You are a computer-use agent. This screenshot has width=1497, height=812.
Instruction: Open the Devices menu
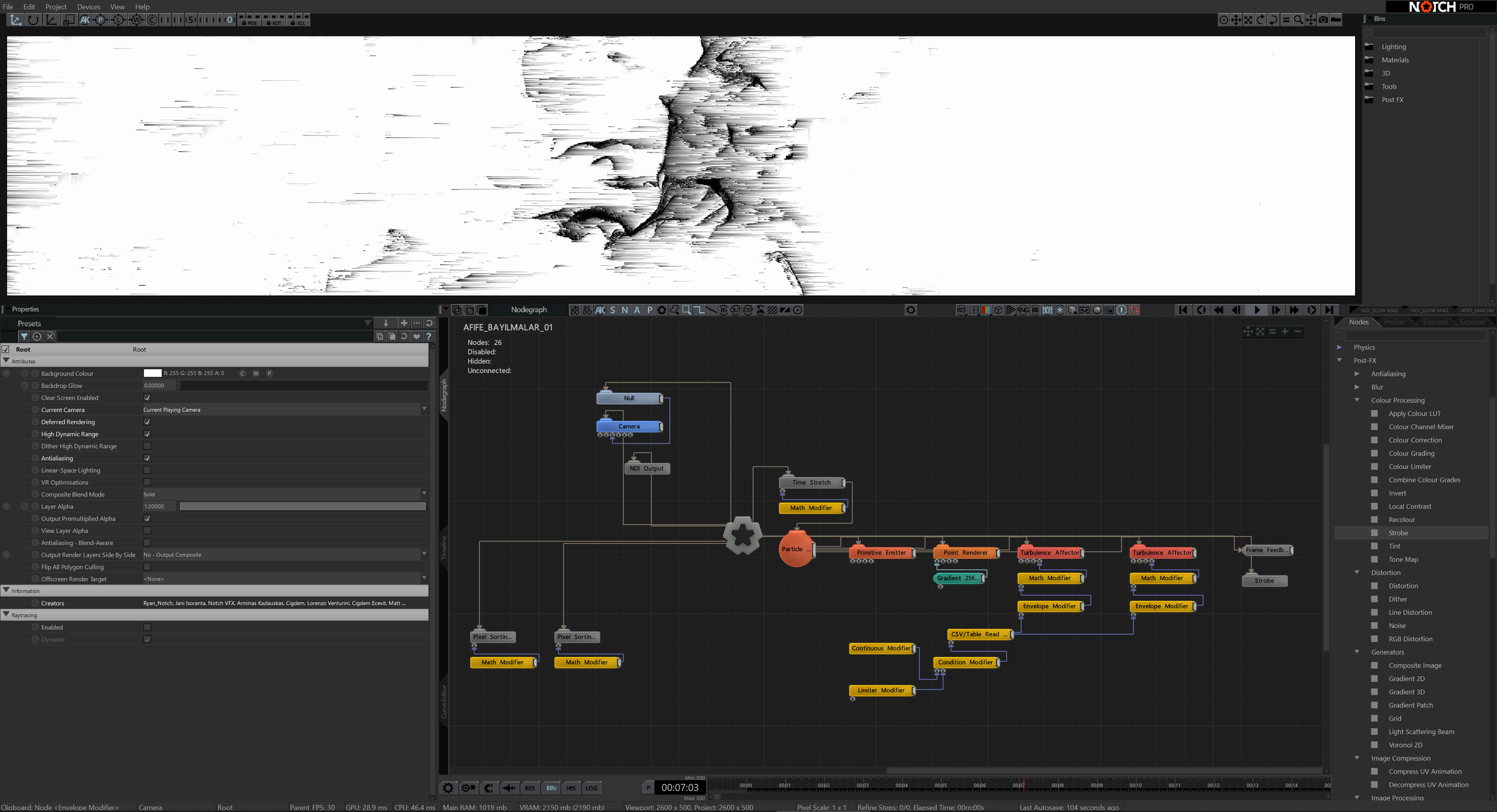(89, 7)
